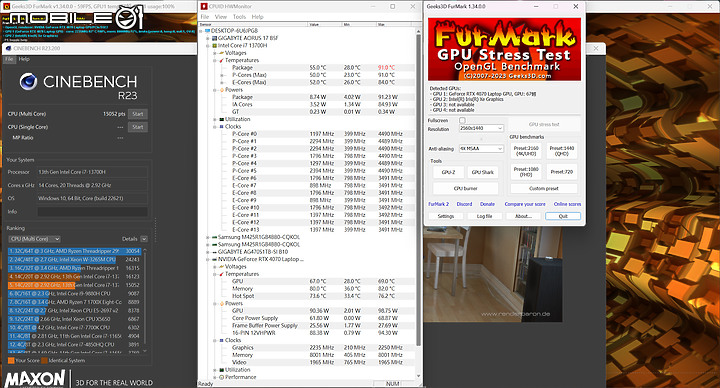The image size is (720, 388).
Task: Expand the GIGABYTE AORUS 17 BSF node
Action: (208, 38)
